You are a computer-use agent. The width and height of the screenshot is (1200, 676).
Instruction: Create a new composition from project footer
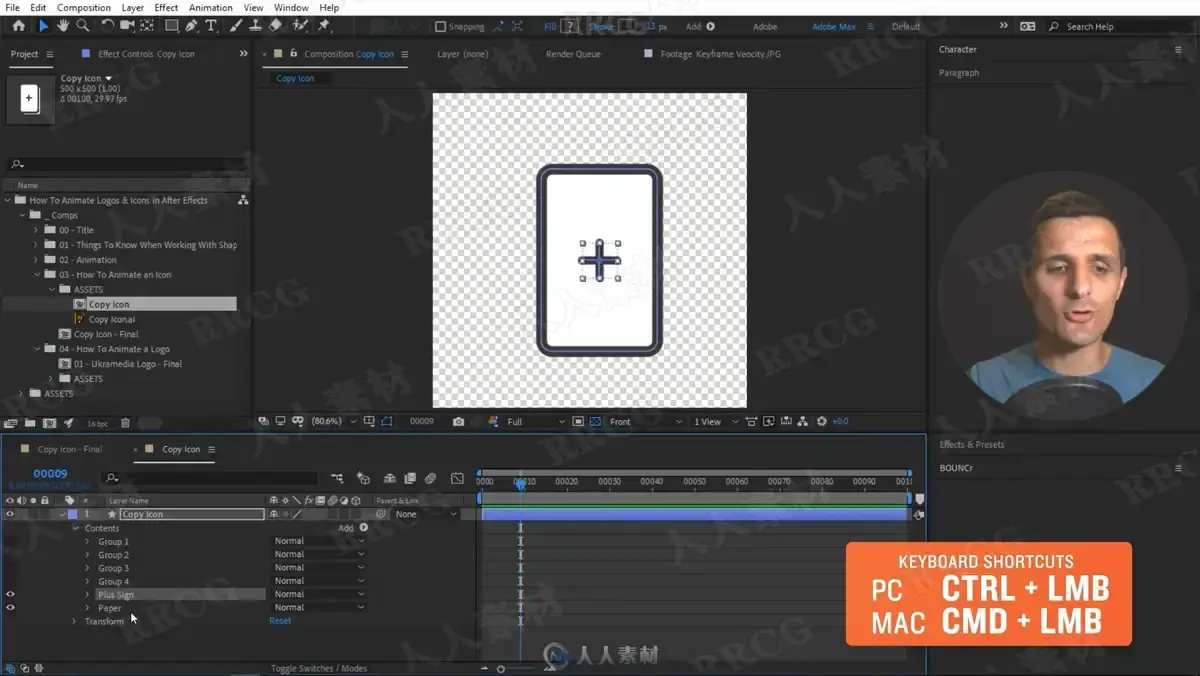point(49,423)
